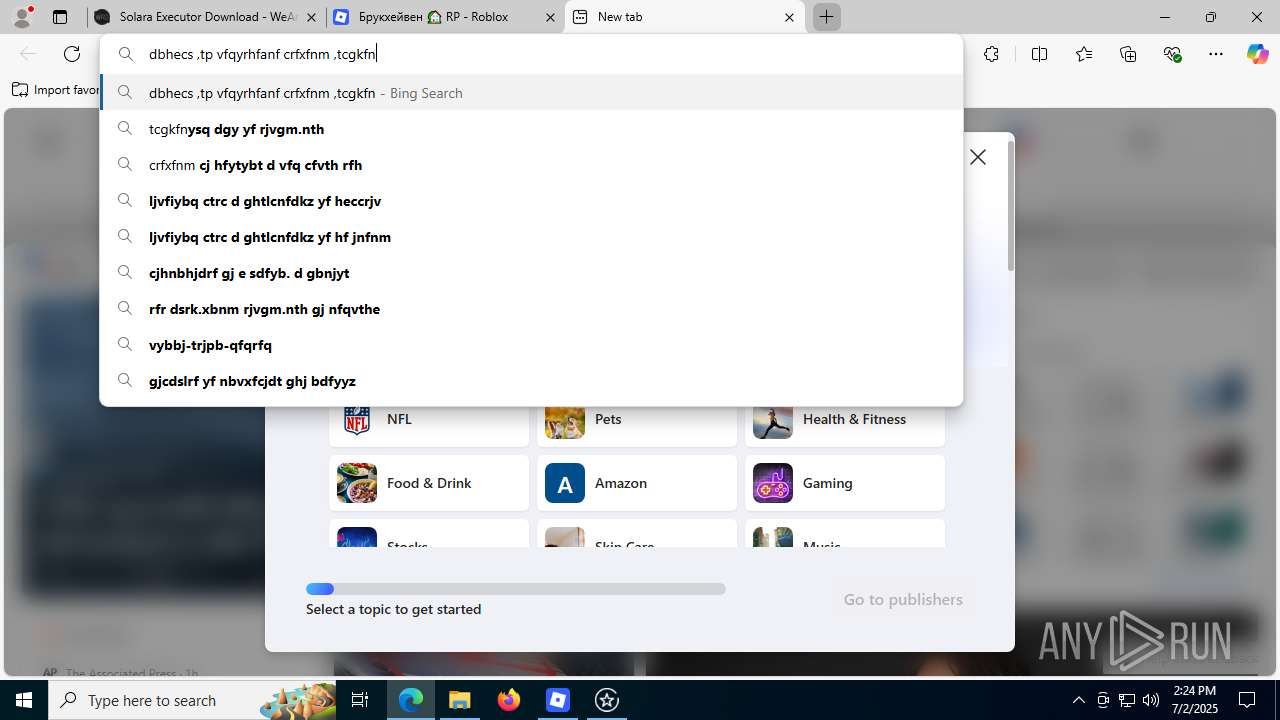Select suggestion 'crfxfnm cj hfytybt d vfq cfvth rfh'
Viewport: 1280px width, 720px height.
(x=531, y=165)
